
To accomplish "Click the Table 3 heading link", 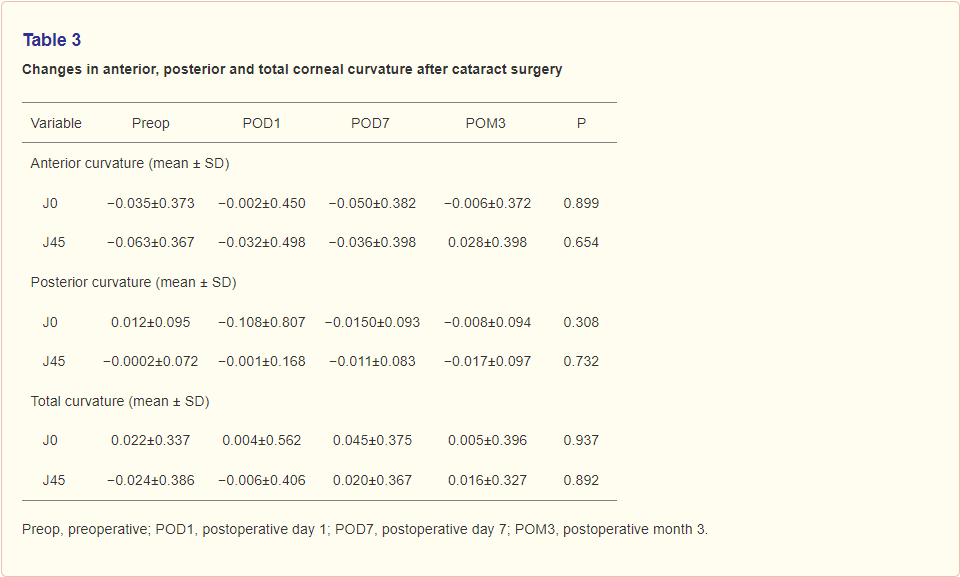I will (52, 40).
